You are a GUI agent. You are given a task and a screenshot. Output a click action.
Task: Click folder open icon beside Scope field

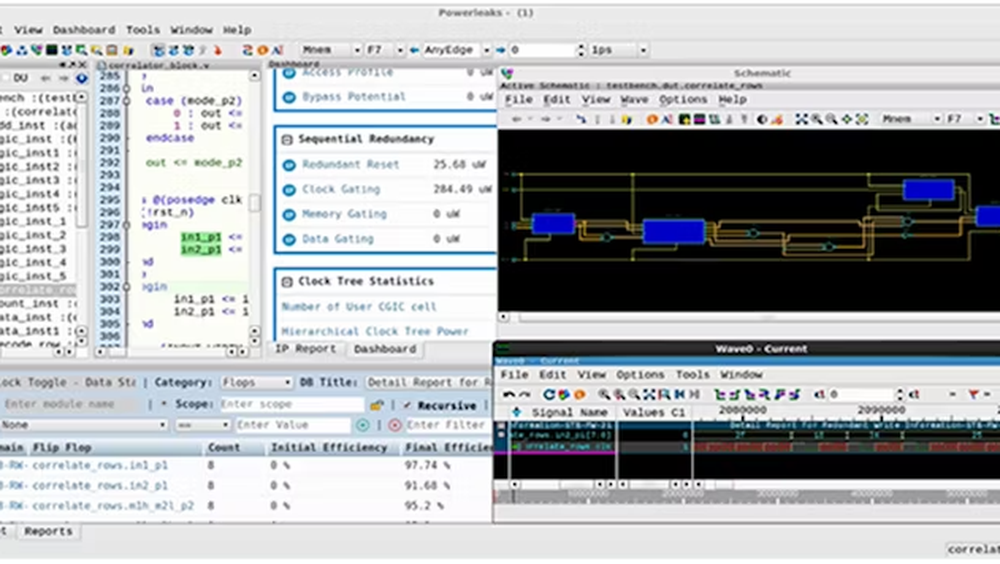pos(377,405)
